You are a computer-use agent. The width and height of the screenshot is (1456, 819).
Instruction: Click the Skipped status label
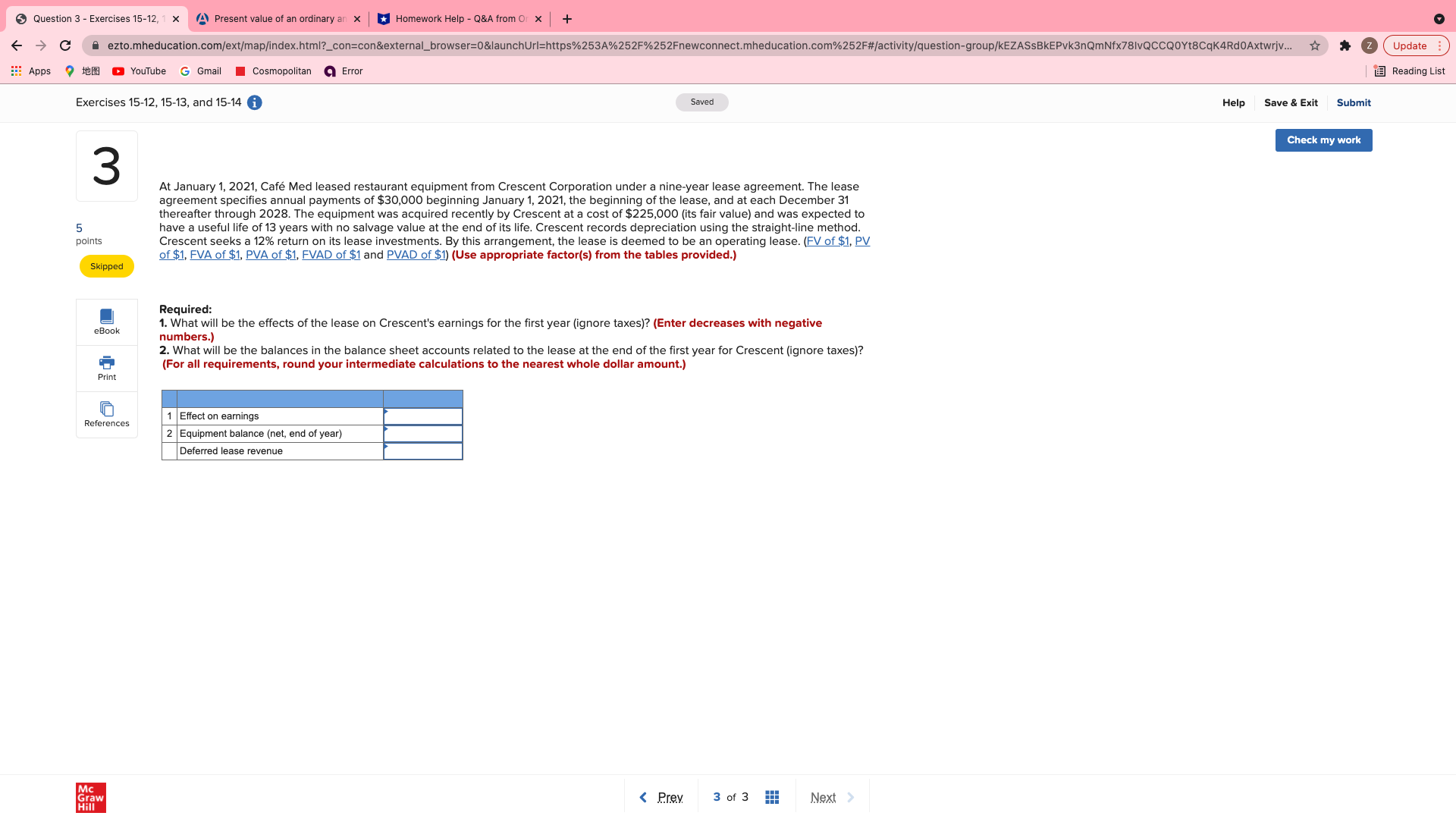click(106, 265)
